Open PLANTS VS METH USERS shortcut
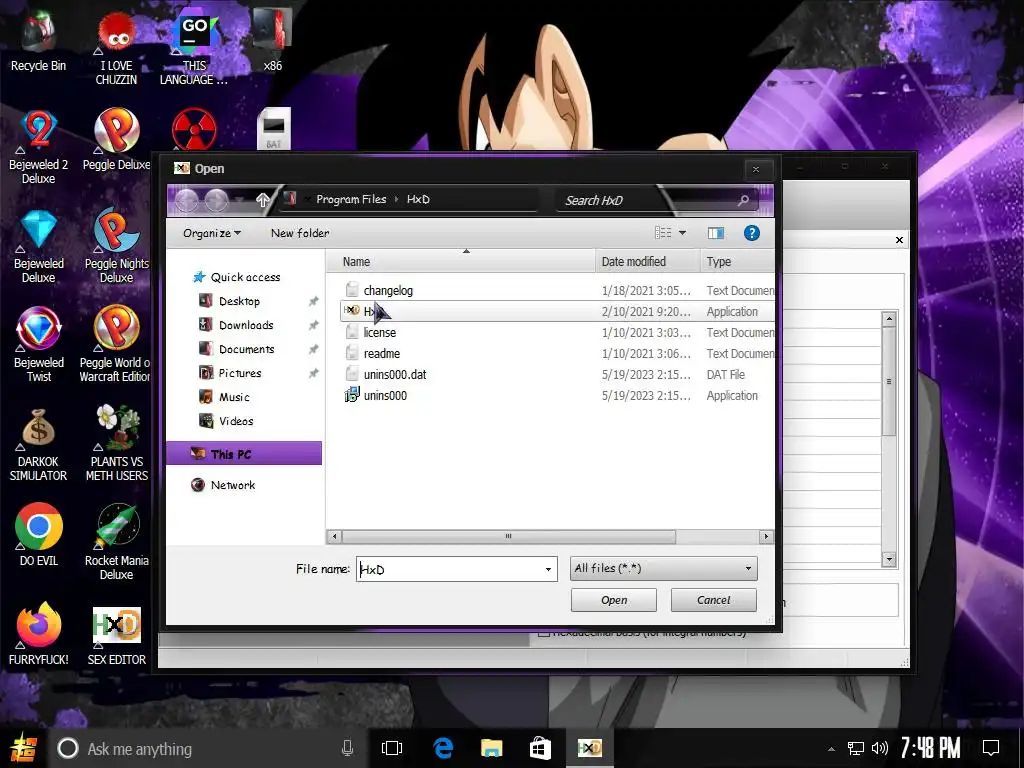This screenshot has height=768, width=1024. 116,444
